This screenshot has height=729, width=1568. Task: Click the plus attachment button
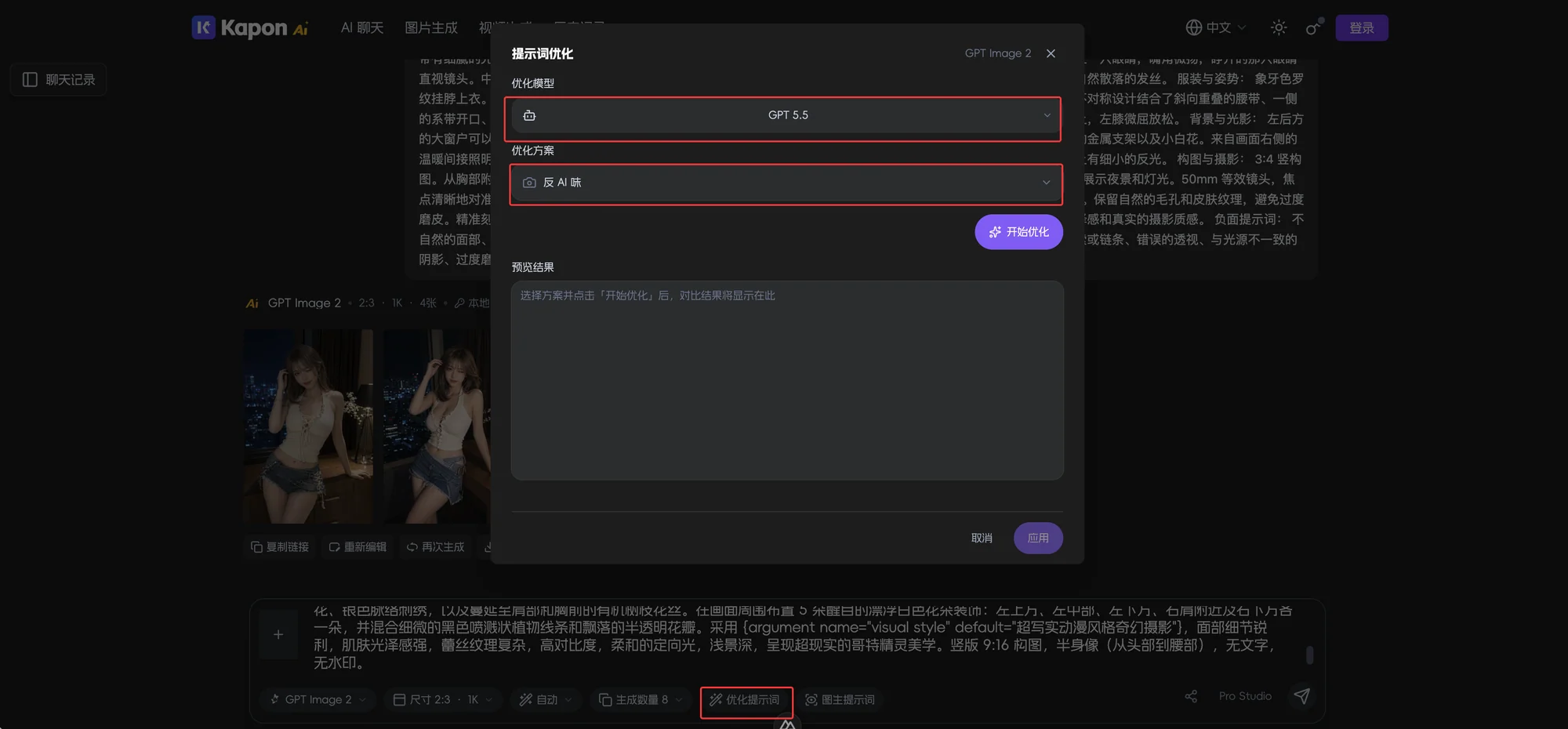click(278, 634)
